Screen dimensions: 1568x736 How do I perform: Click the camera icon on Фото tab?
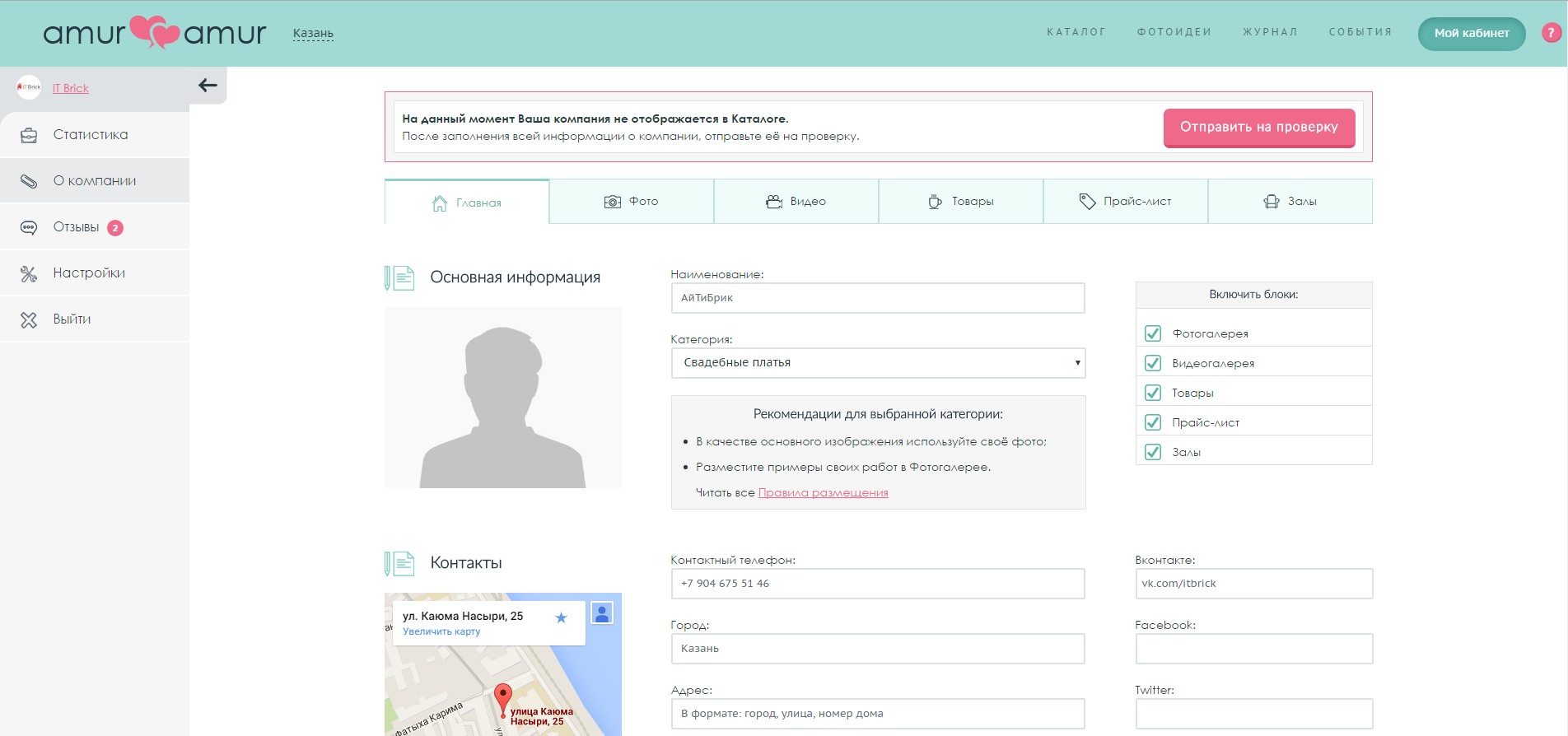click(613, 202)
